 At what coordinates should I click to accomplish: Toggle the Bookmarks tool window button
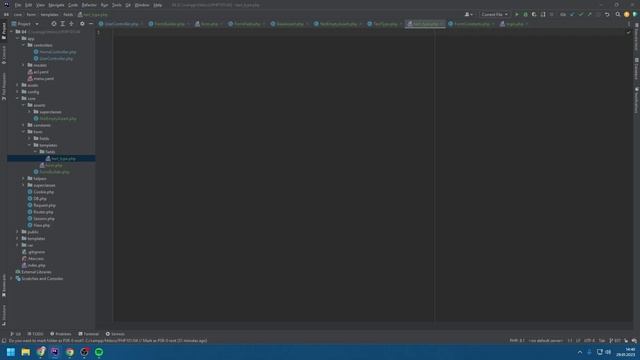pos(4,285)
